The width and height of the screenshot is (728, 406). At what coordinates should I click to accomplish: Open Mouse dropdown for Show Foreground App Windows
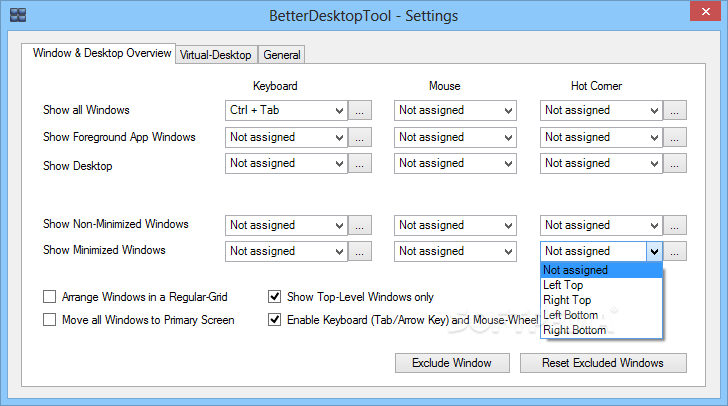pos(455,138)
